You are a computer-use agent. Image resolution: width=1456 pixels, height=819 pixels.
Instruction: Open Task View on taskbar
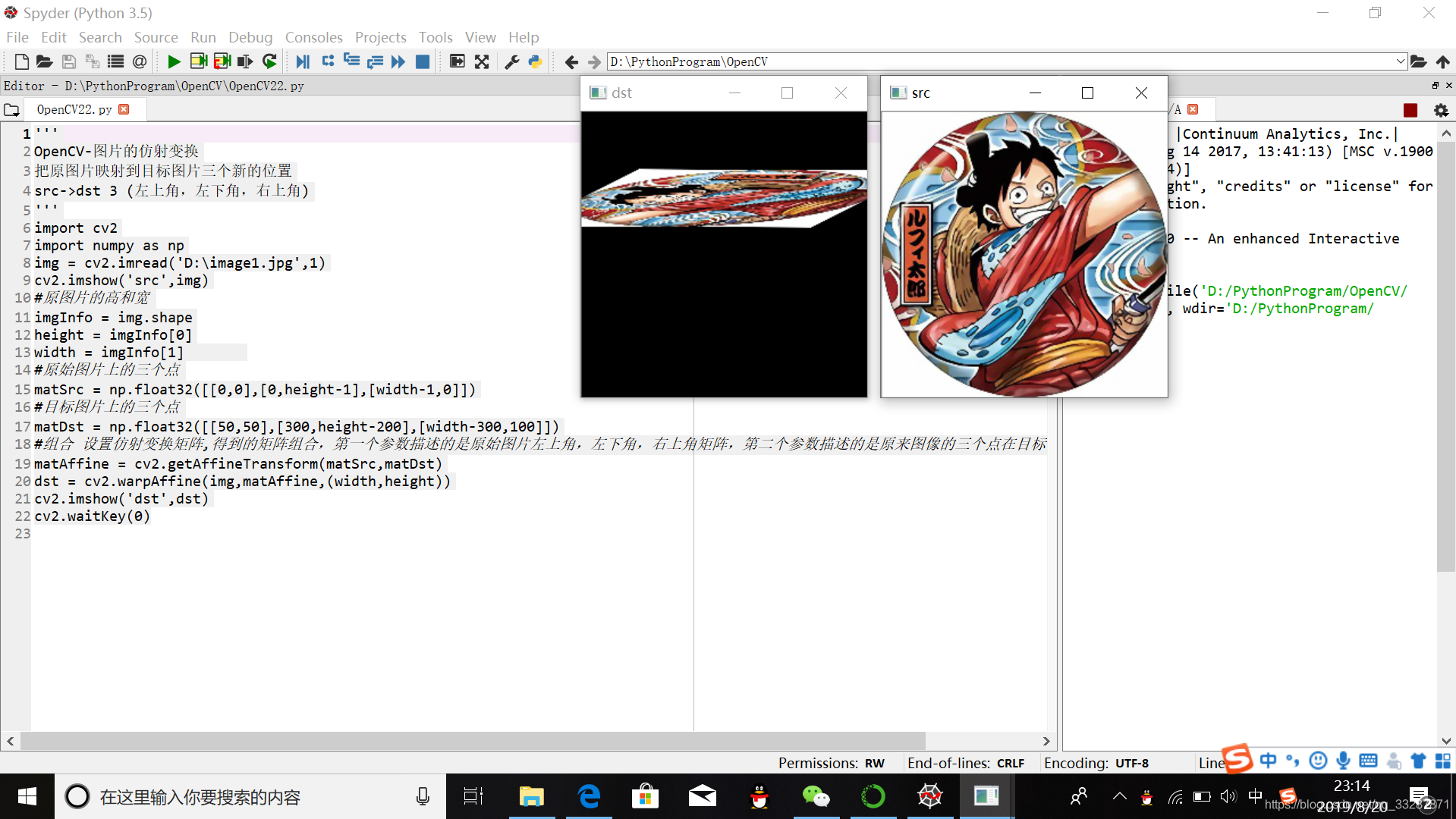click(473, 796)
